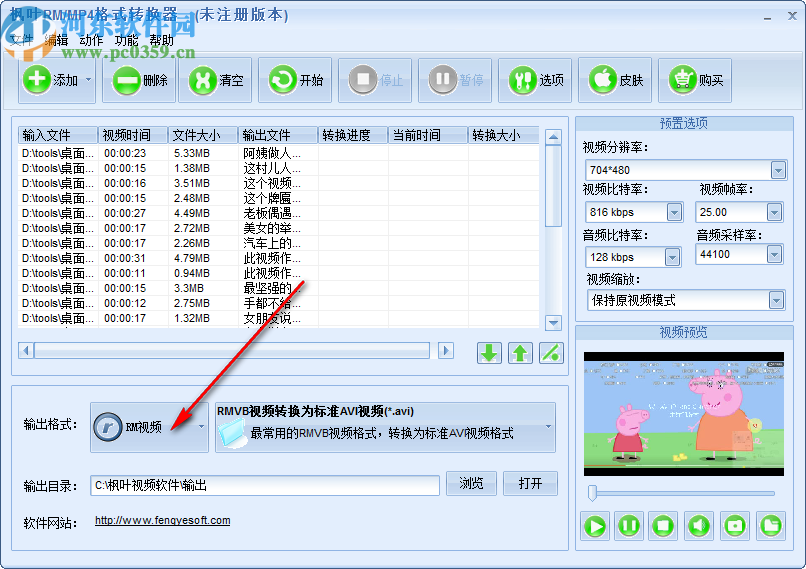Mute preview with the speaker icon
Viewport: 806px width, 569px height.
699,526
